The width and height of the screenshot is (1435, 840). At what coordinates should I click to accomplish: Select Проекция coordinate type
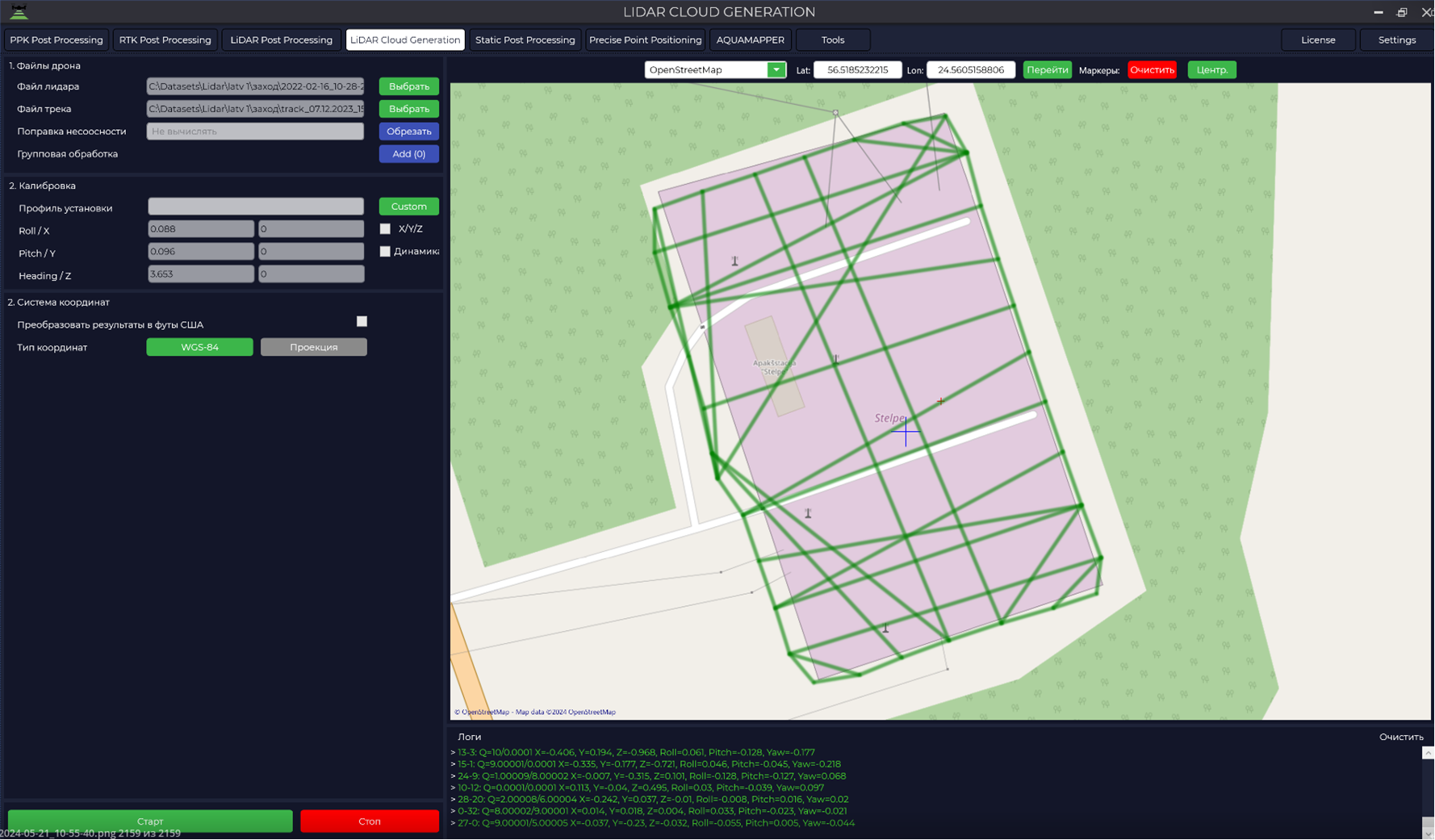point(314,347)
